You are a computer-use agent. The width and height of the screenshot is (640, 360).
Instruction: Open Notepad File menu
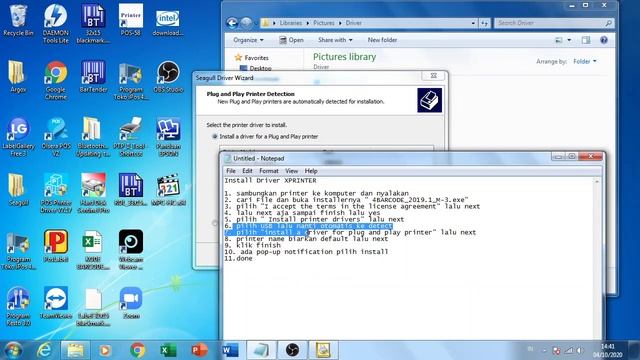[x=231, y=171]
